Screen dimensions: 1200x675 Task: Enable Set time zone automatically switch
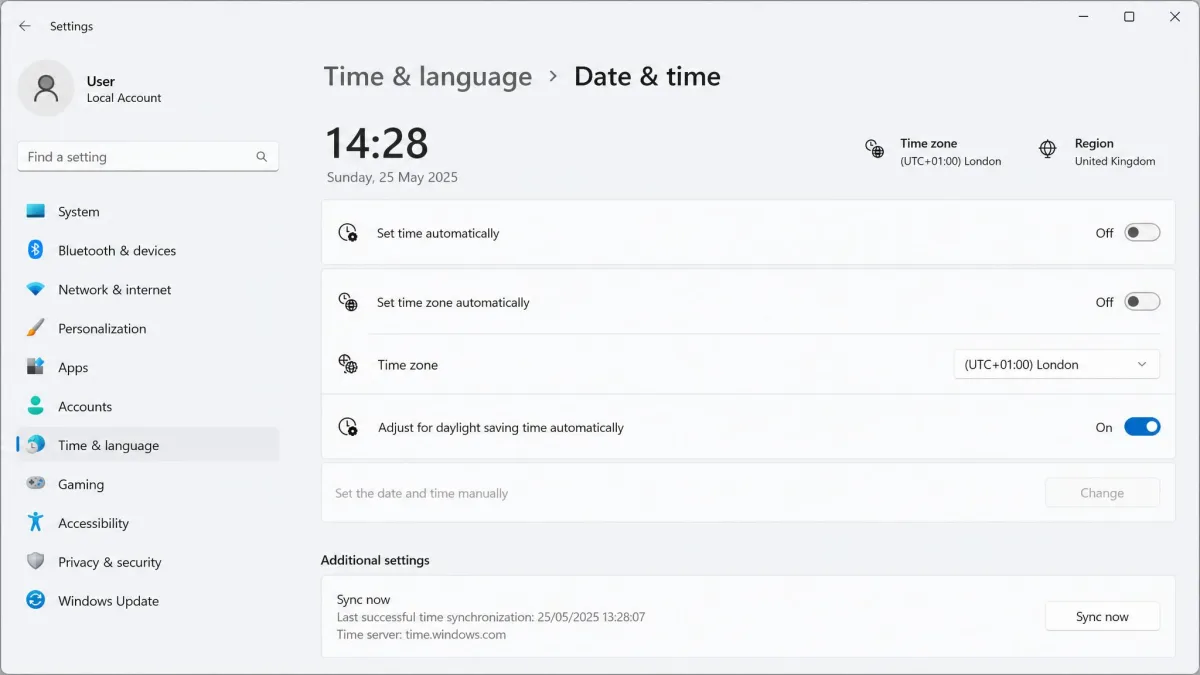1142,302
